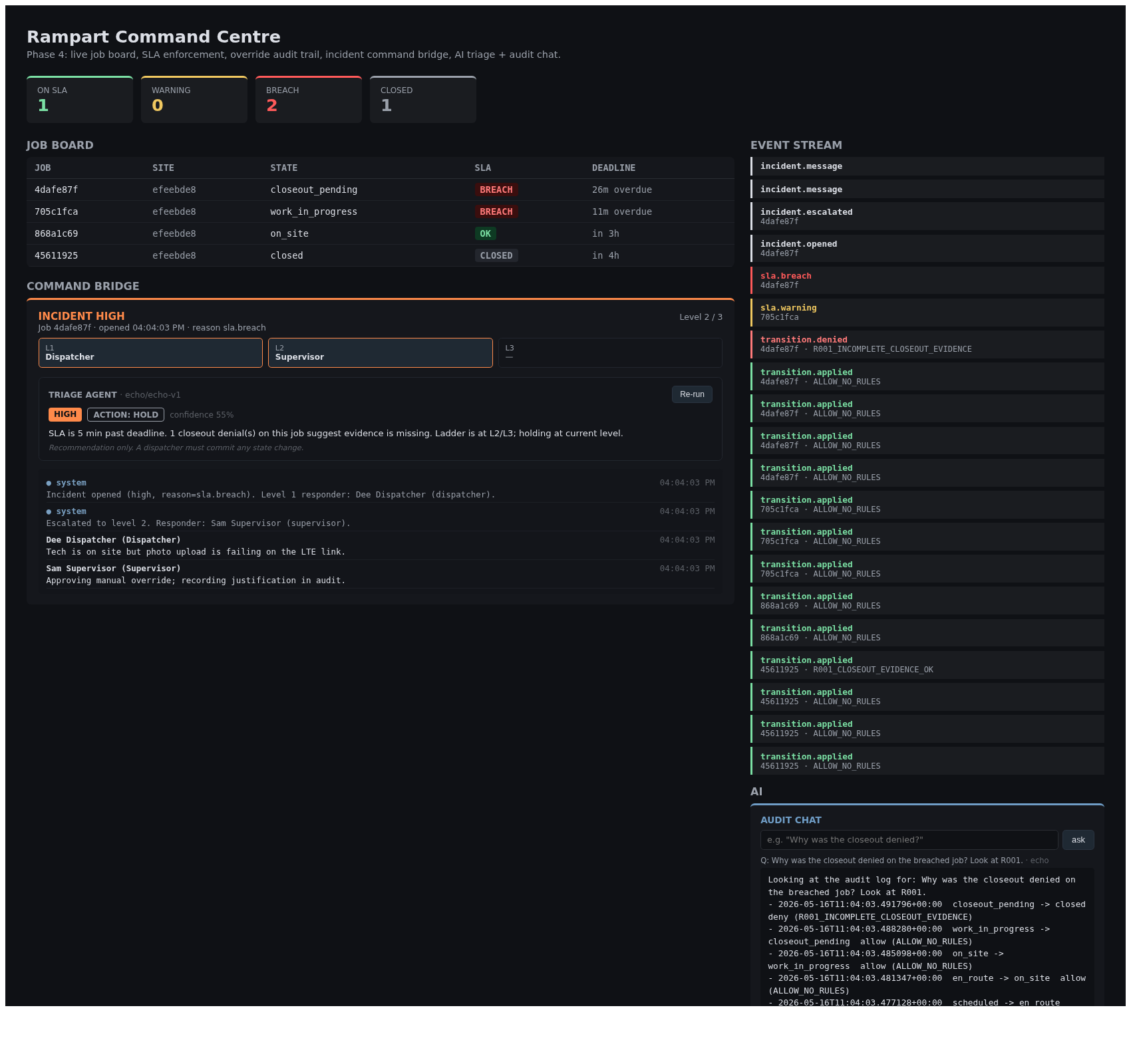Click the Sam Supervisor message in bridge log

[x=381, y=574]
